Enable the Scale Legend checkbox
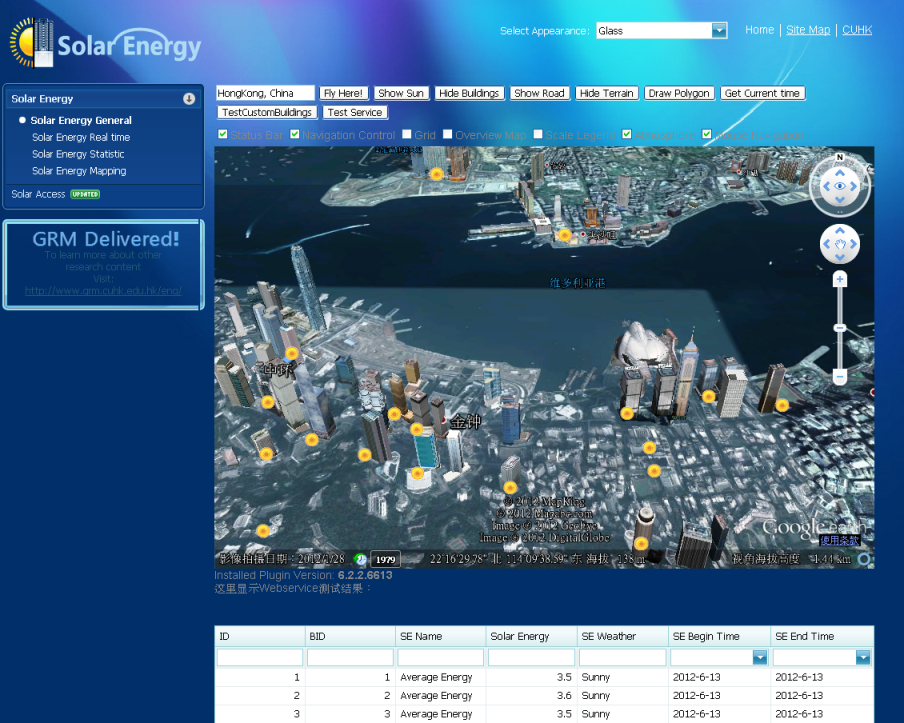 click(538, 134)
